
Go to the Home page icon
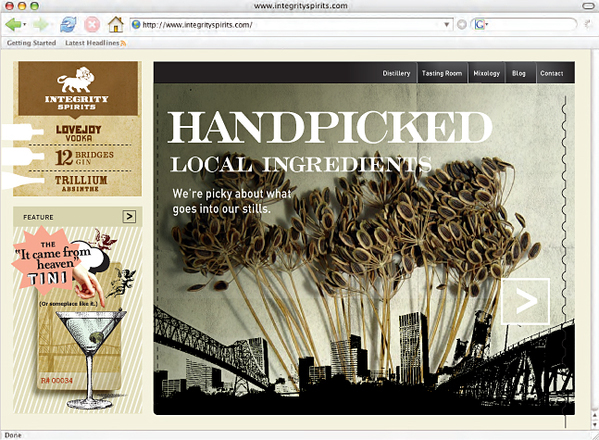[115, 25]
